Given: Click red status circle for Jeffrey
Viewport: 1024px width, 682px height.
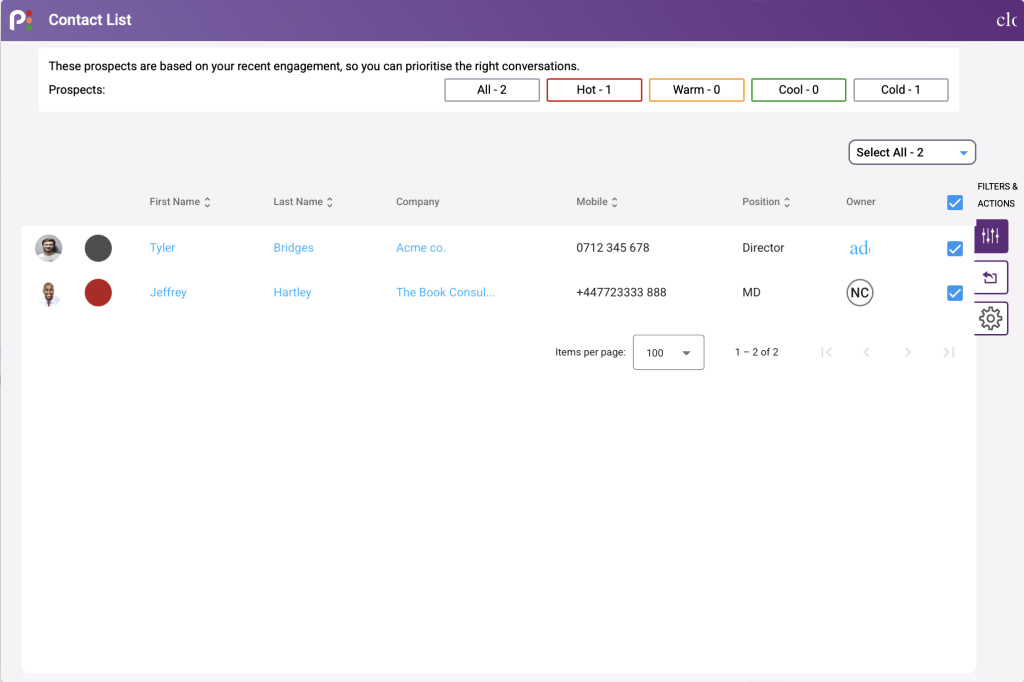Looking at the screenshot, I should pyautogui.click(x=98, y=293).
